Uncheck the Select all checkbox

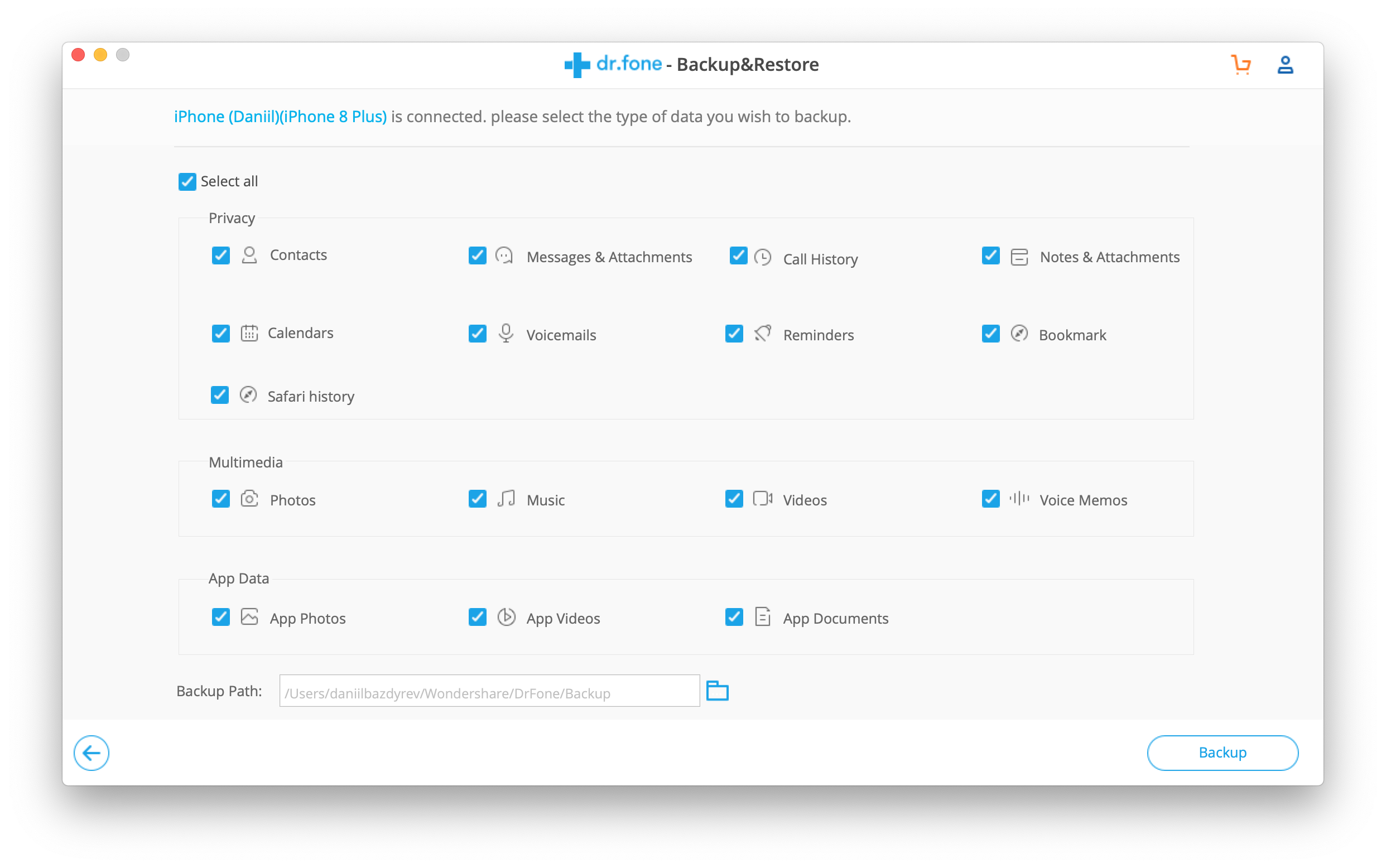click(187, 181)
